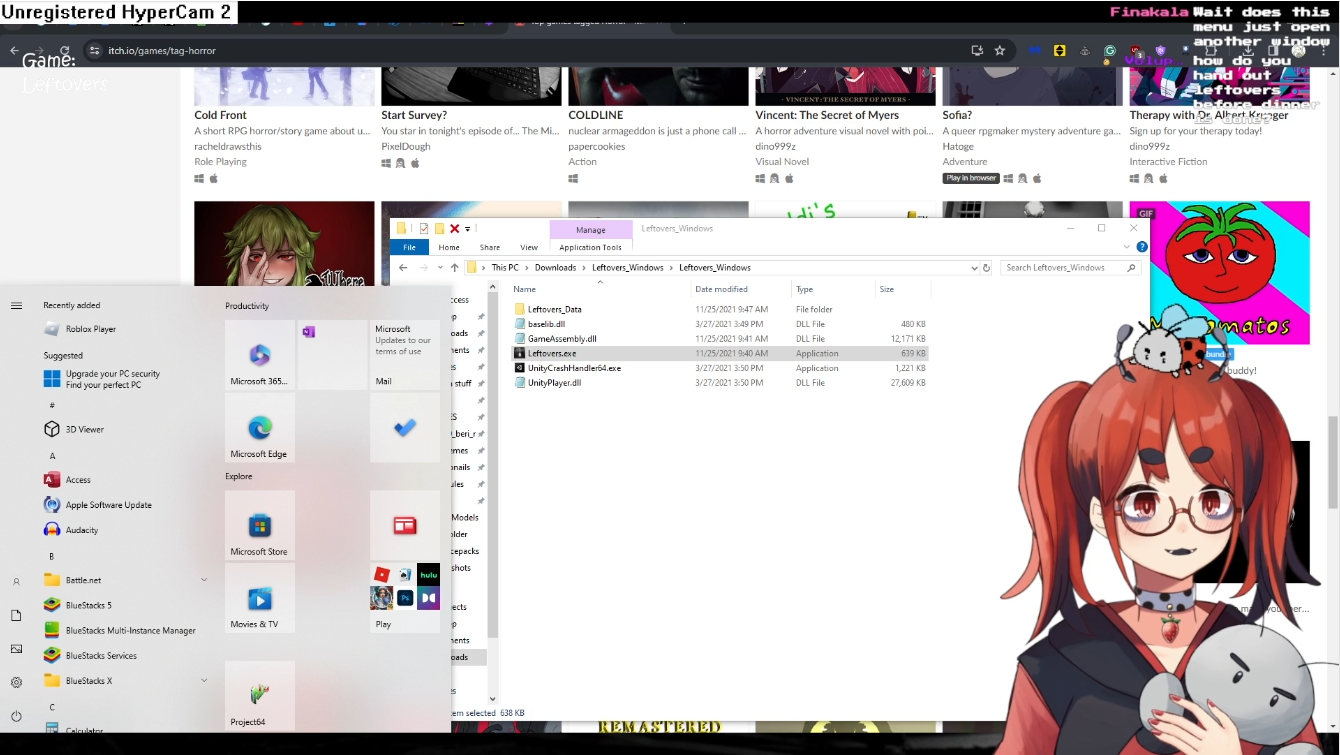Viewport: 1340px width, 755px height.
Task: Open Start menu power options
Action: (16, 716)
